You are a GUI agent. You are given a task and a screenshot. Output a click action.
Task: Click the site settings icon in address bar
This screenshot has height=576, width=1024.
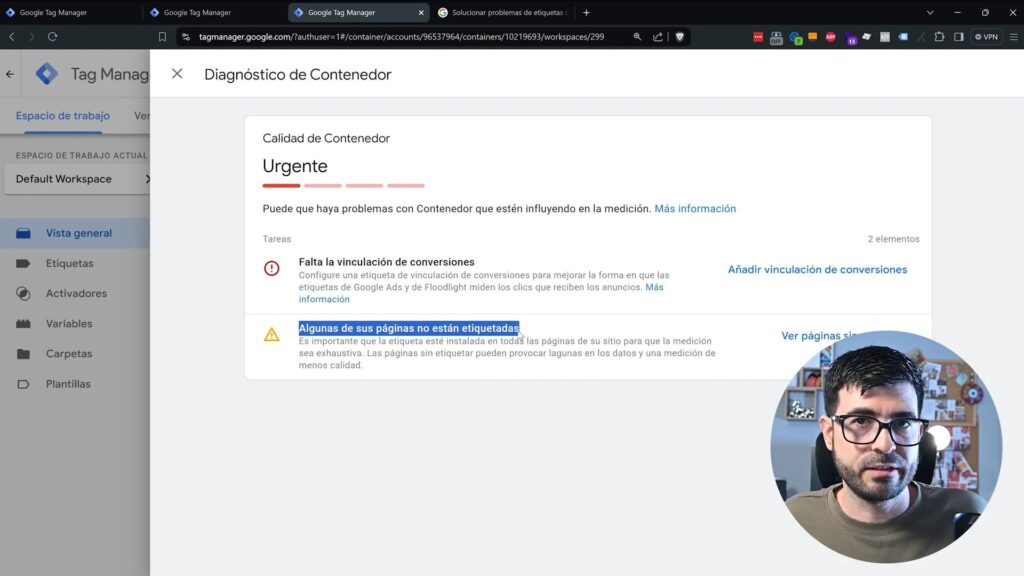pyautogui.click(x=186, y=37)
